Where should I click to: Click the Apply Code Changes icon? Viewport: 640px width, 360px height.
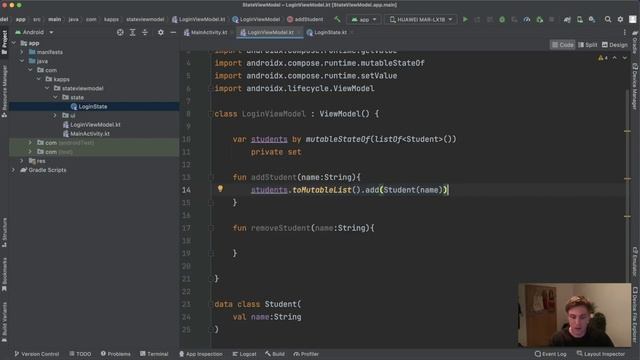[489, 19]
